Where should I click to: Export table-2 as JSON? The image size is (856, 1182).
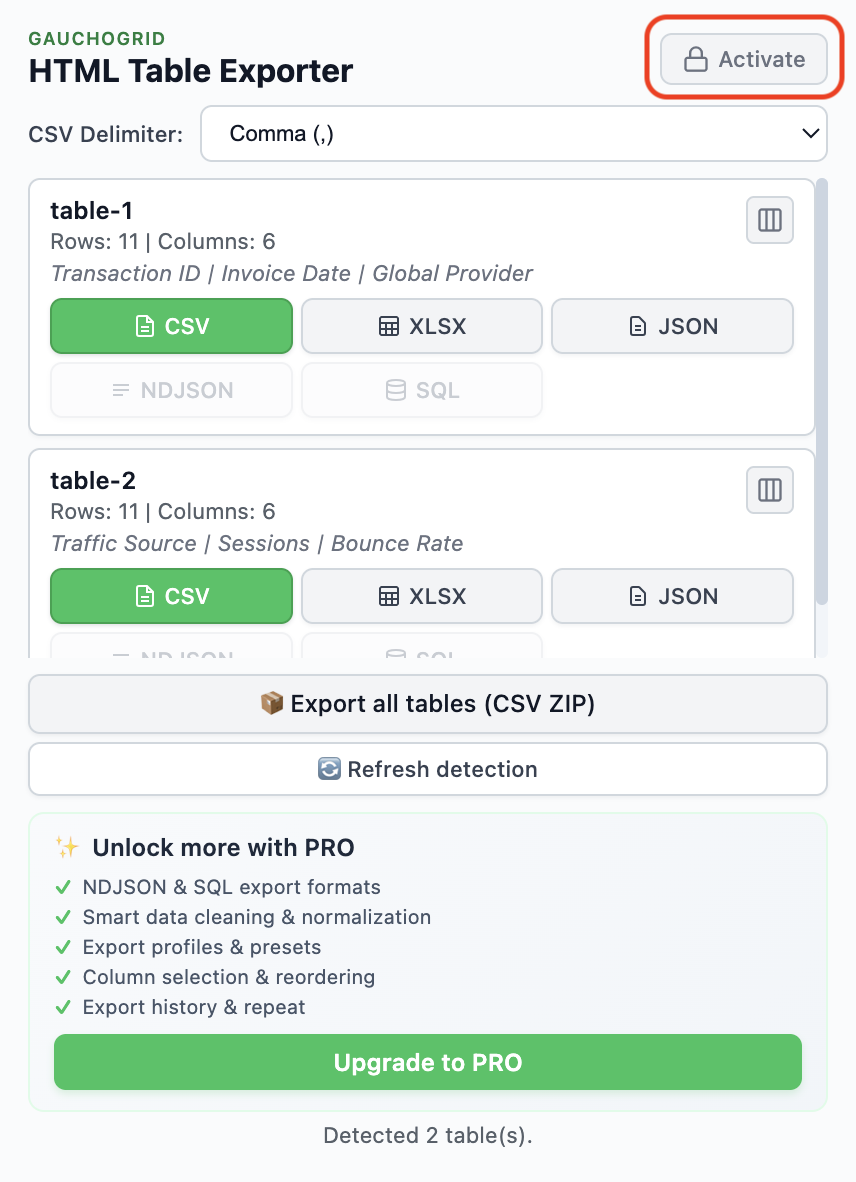pos(672,596)
